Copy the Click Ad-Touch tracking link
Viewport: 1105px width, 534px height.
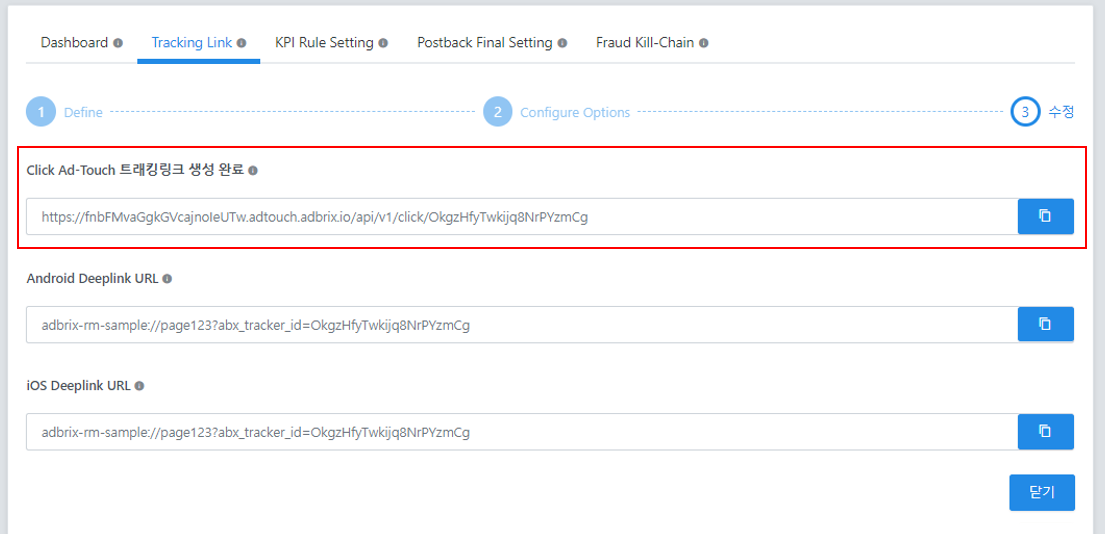1046,216
